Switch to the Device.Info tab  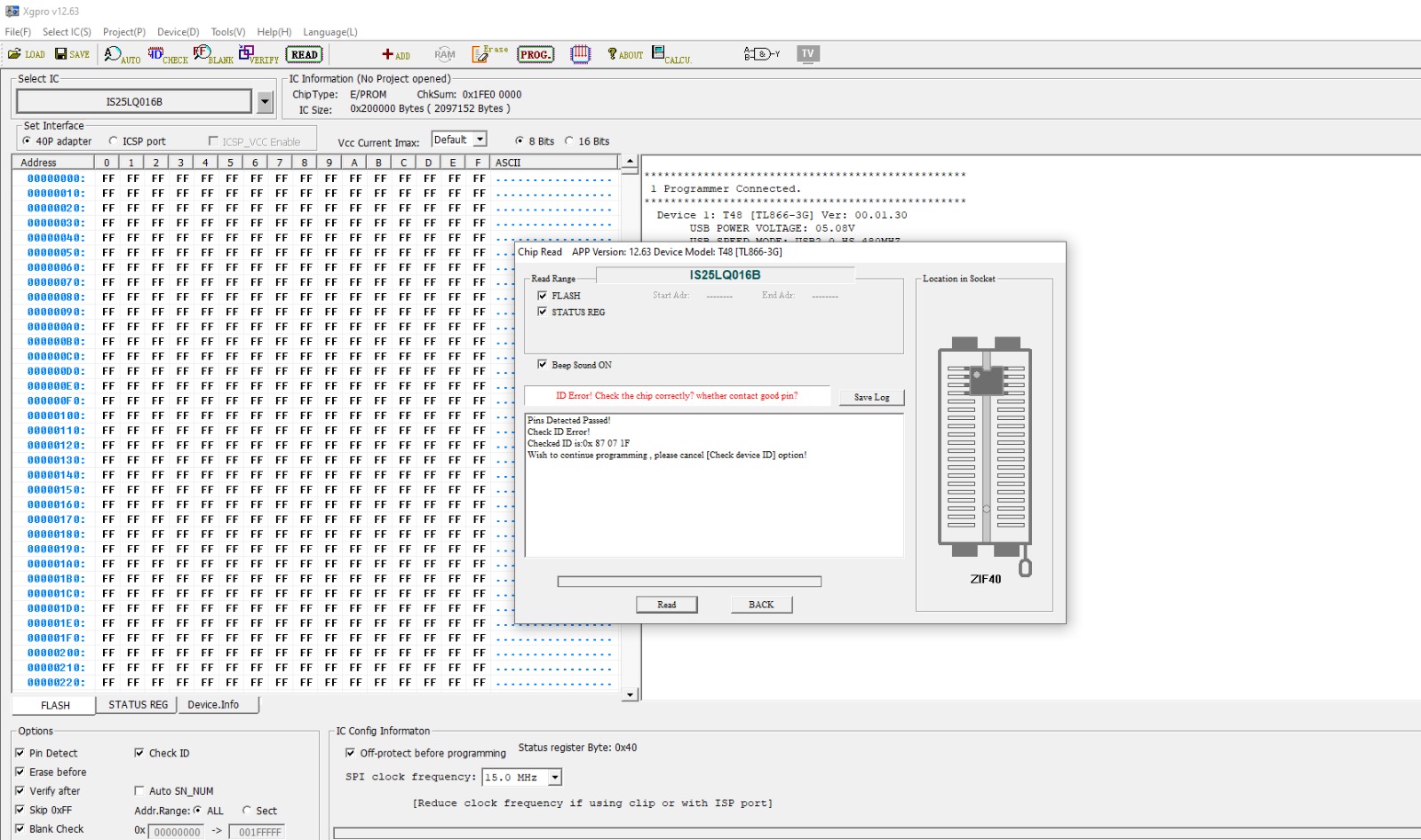(213, 705)
